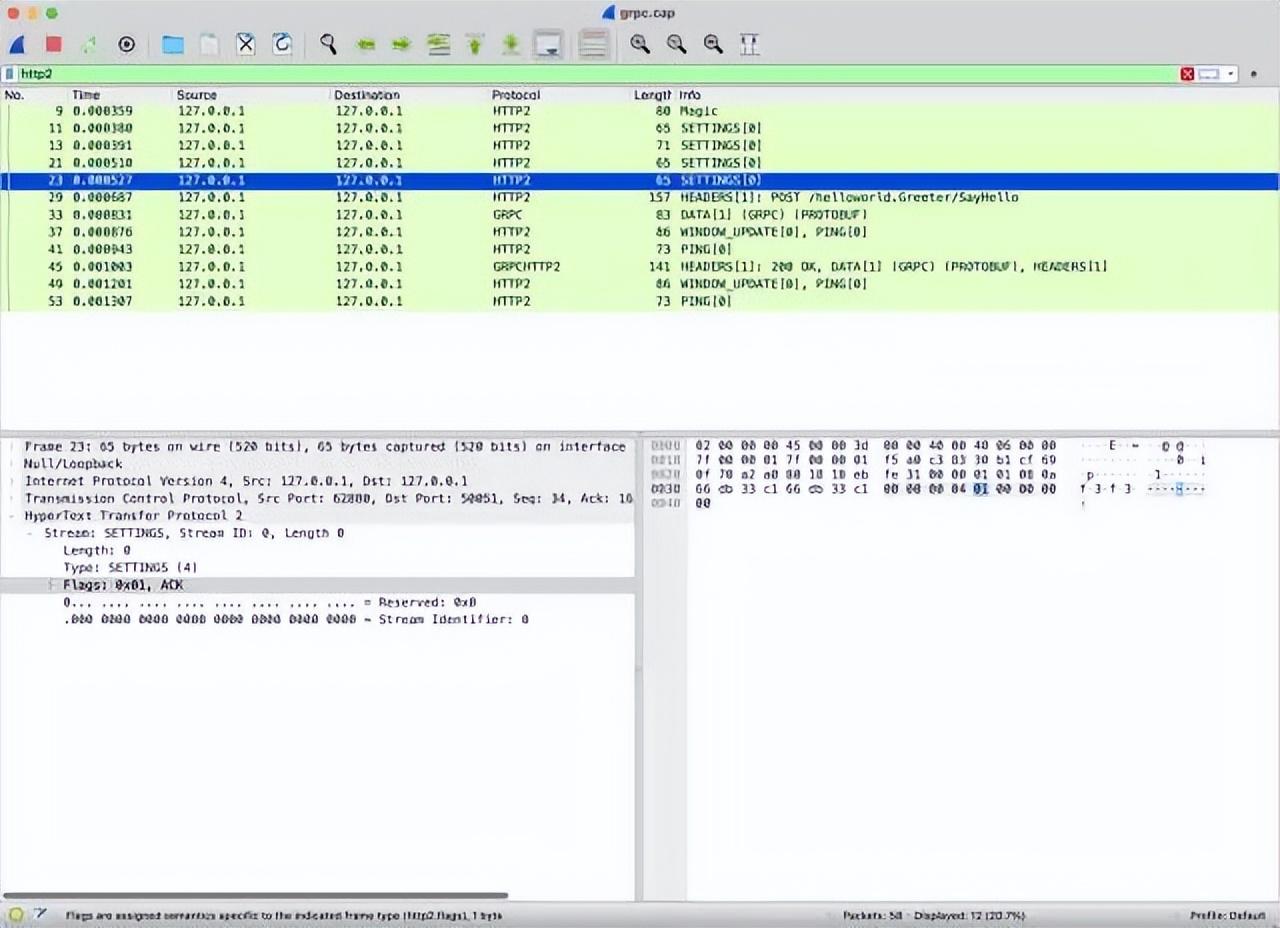Open display filter bookmarks
Screen dimensions: 1280x928
pos(10,74)
